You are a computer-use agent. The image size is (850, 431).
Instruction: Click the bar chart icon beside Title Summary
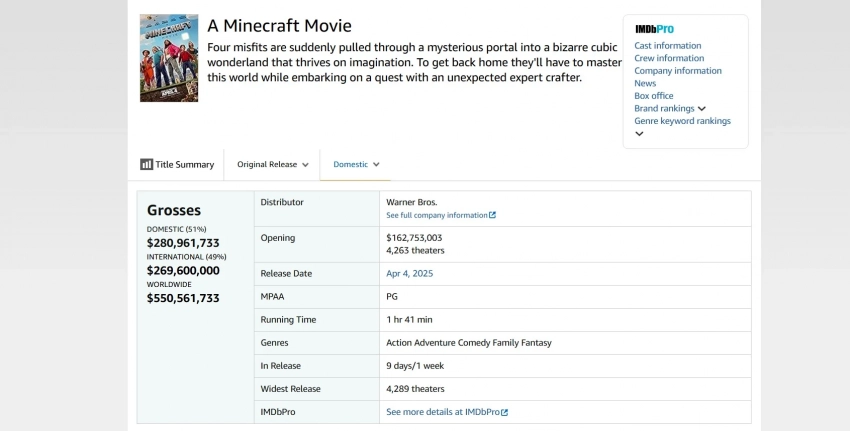[146, 164]
